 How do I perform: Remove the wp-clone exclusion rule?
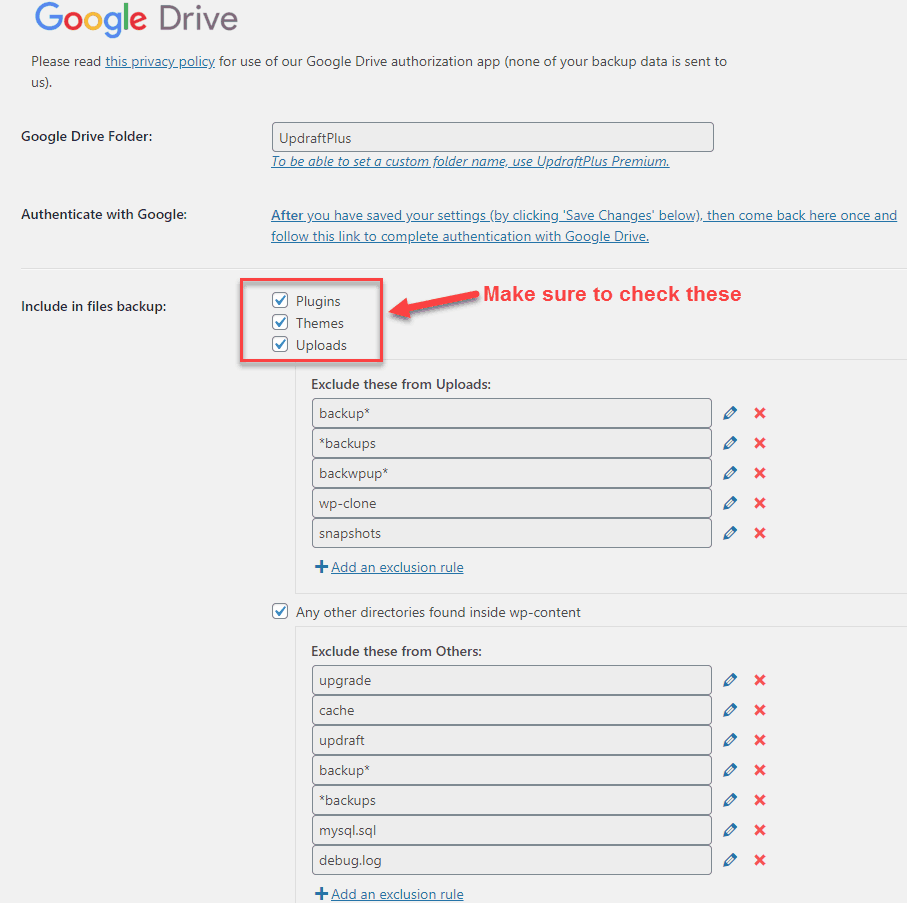click(x=760, y=503)
